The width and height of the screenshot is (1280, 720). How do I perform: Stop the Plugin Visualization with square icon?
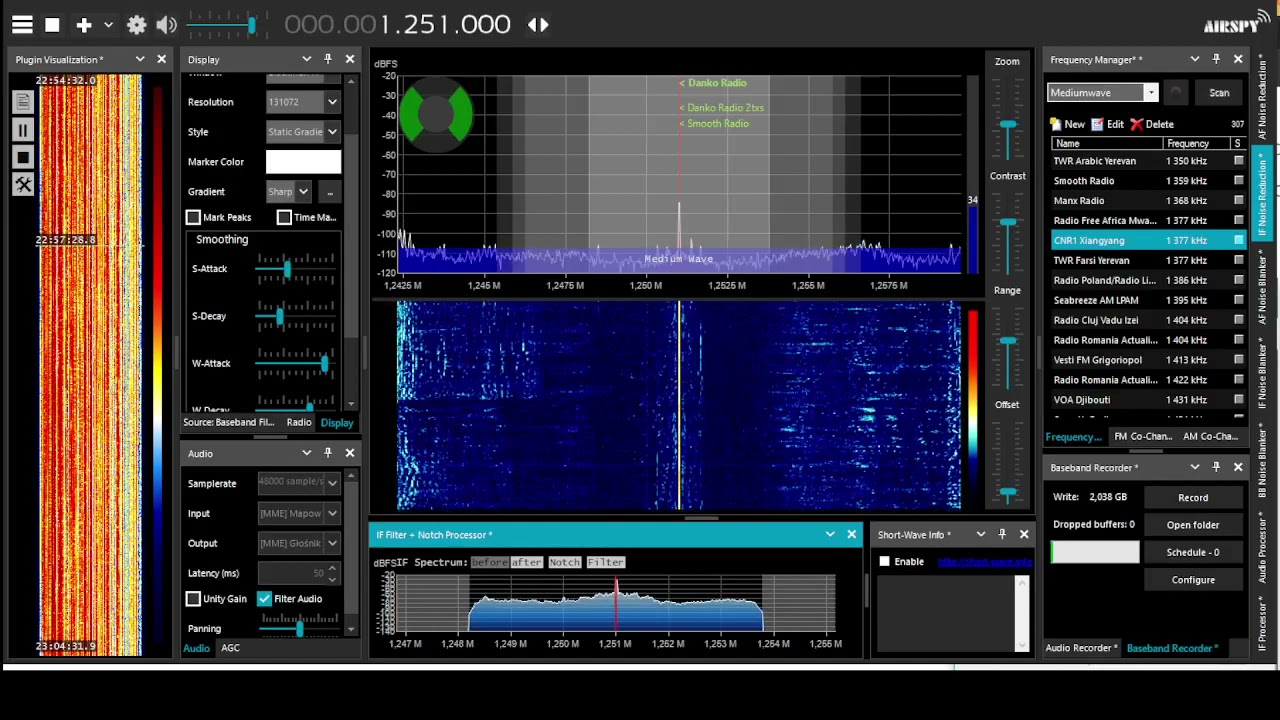coord(23,157)
